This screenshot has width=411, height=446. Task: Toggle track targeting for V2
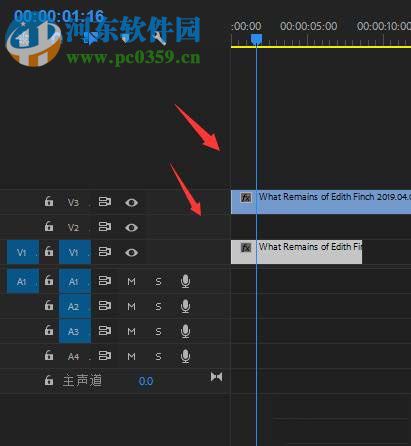[75, 227]
